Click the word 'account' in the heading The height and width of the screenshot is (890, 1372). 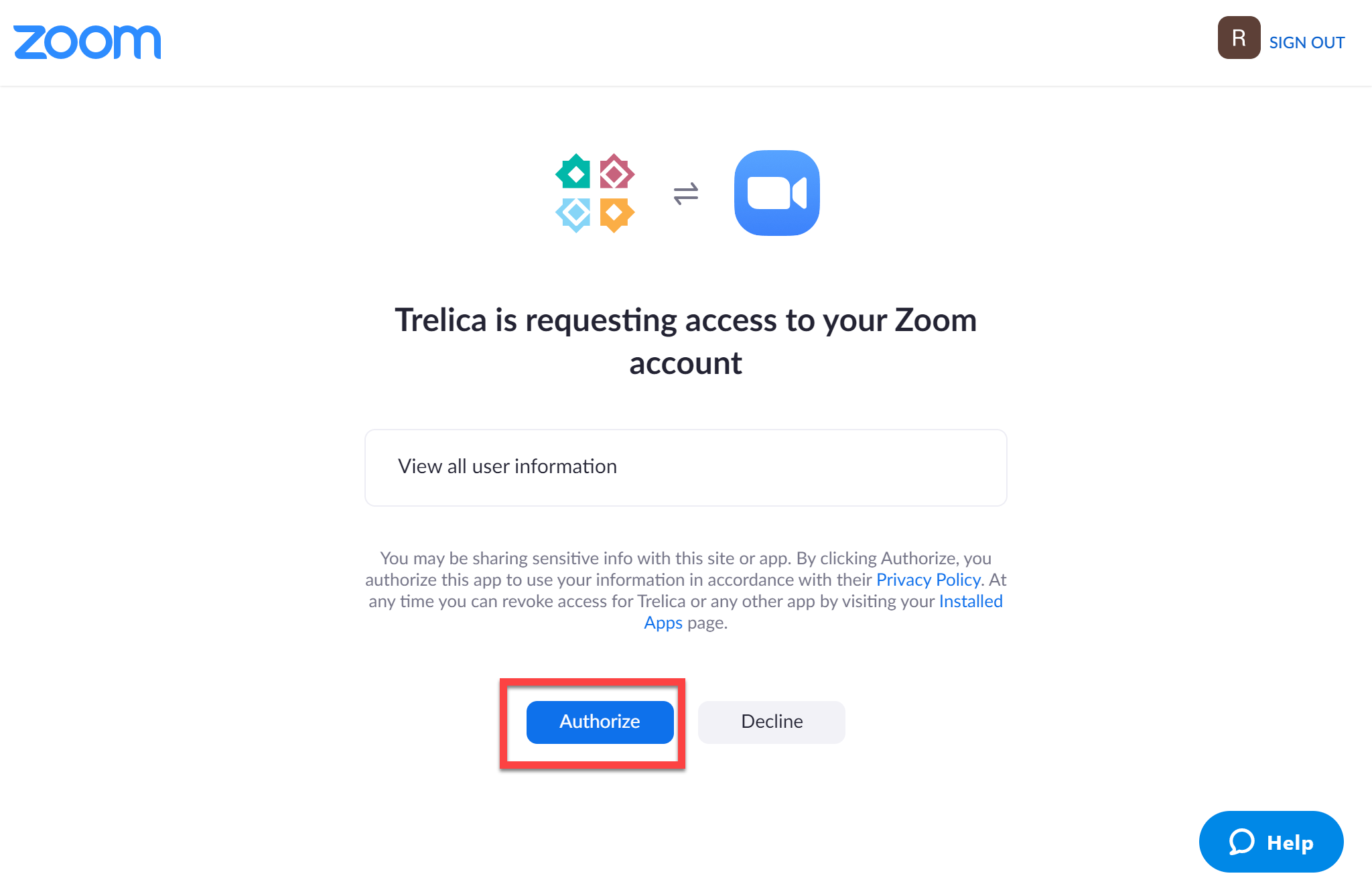pos(685,363)
